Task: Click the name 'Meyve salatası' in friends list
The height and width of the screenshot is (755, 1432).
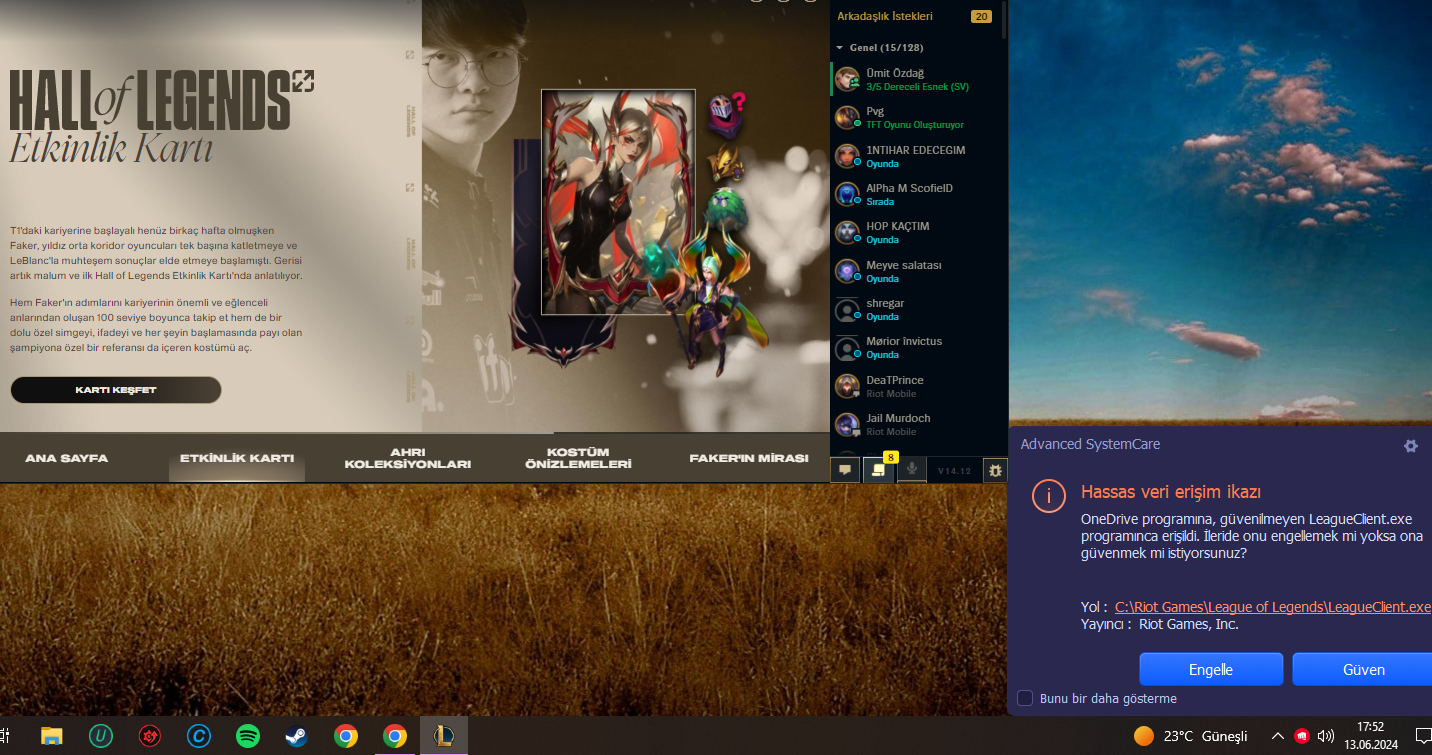Action: 904,265
